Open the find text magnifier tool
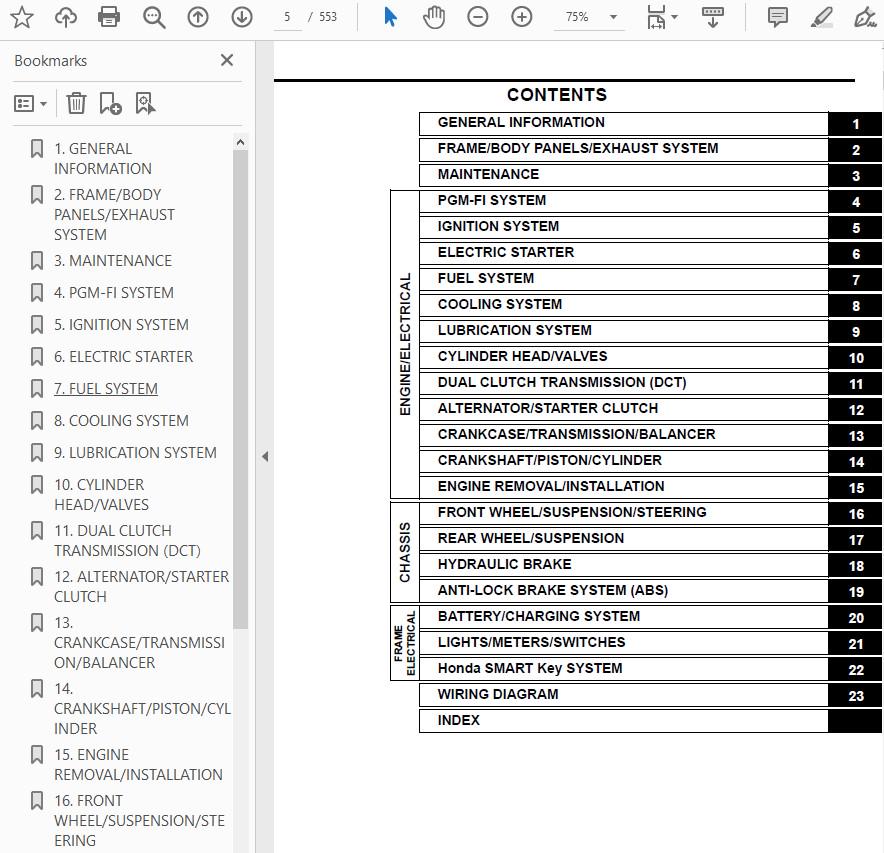The width and height of the screenshot is (884, 853). click(153, 17)
